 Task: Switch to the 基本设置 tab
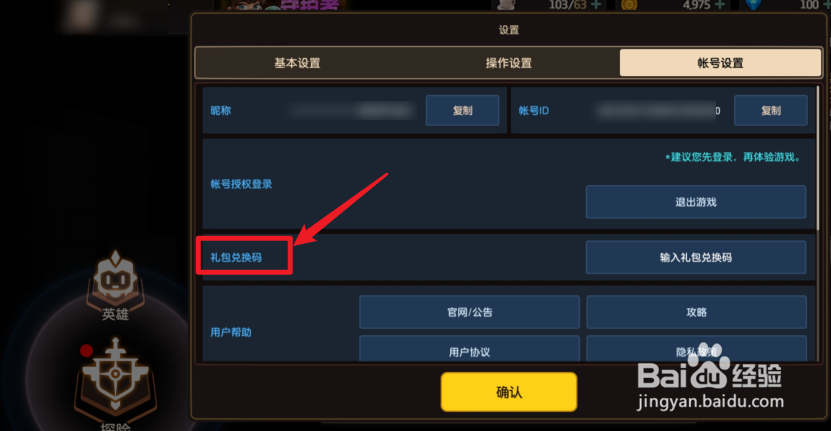[297, 63]
